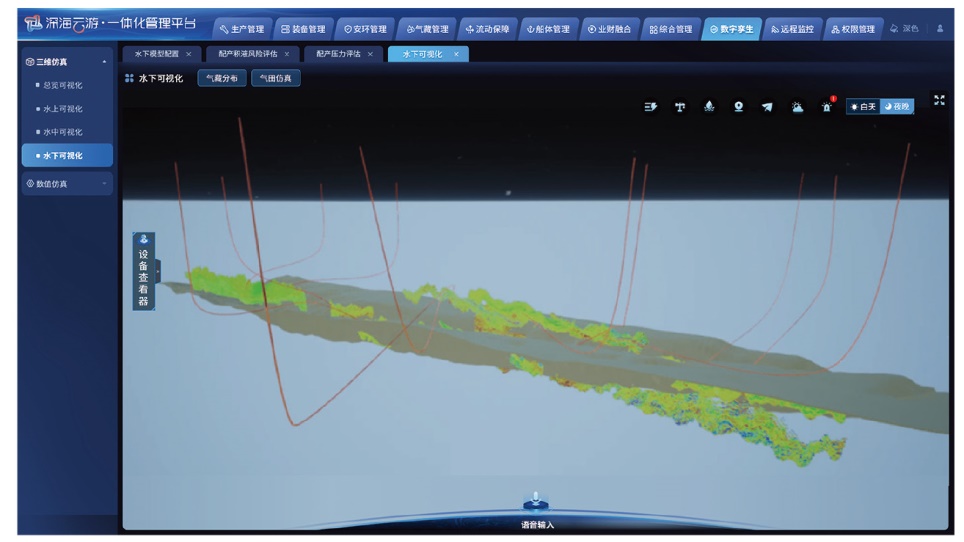Click the 气藏分布 button
Image resolution: width=964 pixels, height=542 pixels.
tap(222, 78)
